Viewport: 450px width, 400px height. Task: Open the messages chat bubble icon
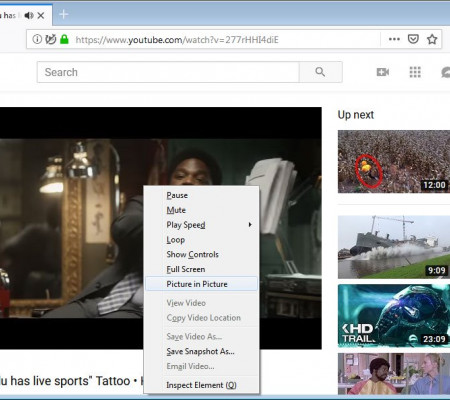coord(446,72)
